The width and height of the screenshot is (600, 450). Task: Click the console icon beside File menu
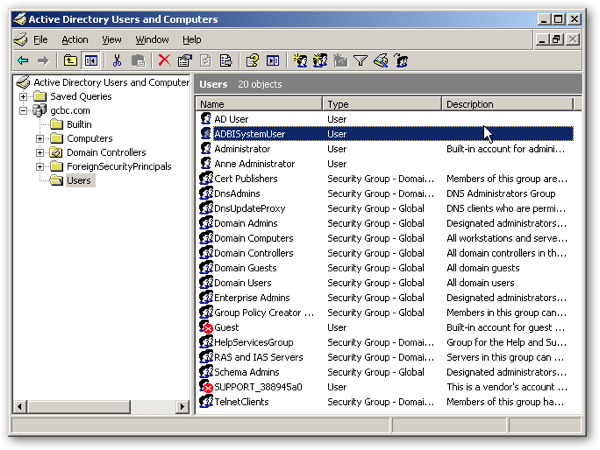(x=21, y=39)
